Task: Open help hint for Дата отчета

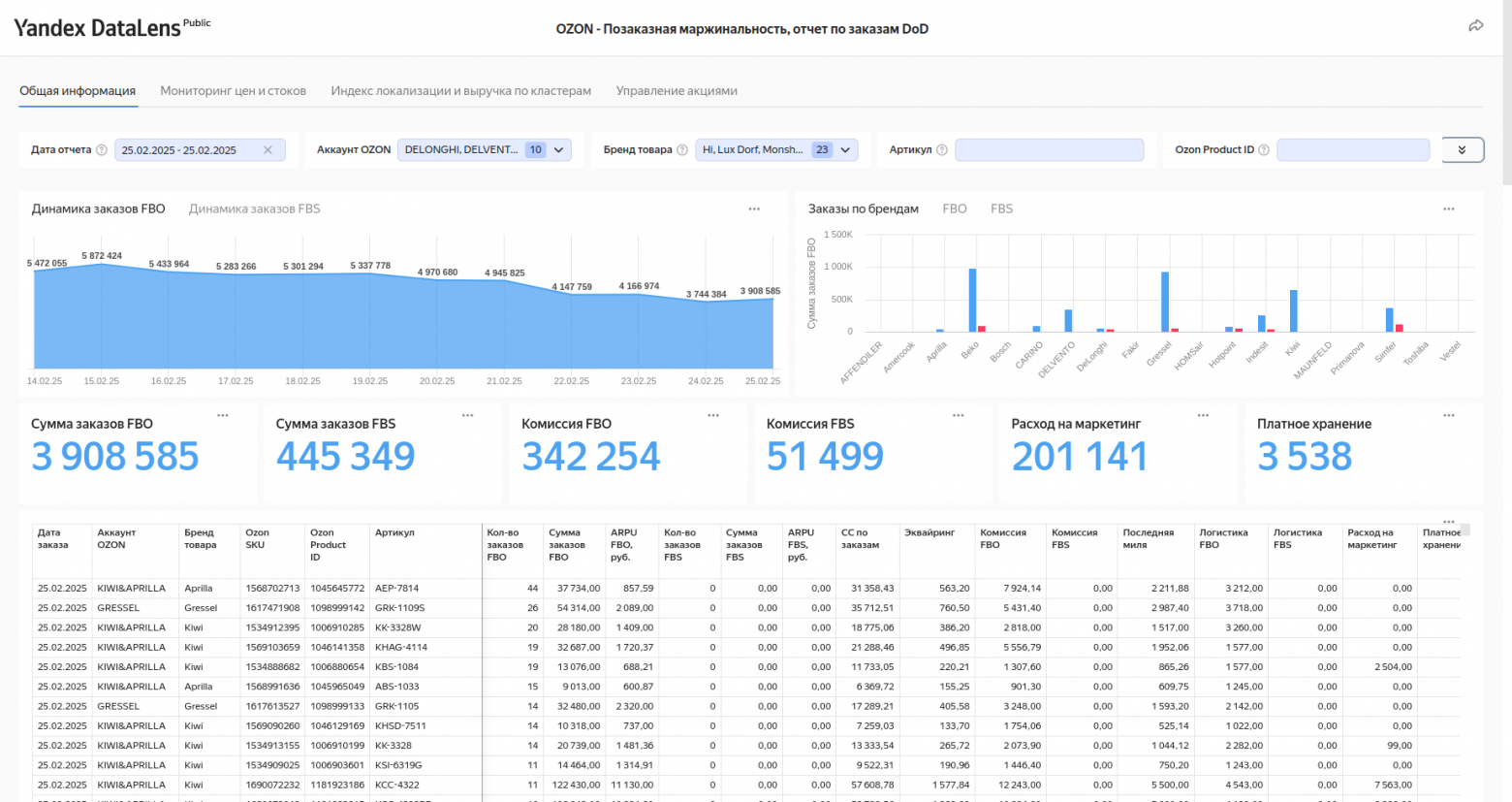Action: tap(102, 150)
